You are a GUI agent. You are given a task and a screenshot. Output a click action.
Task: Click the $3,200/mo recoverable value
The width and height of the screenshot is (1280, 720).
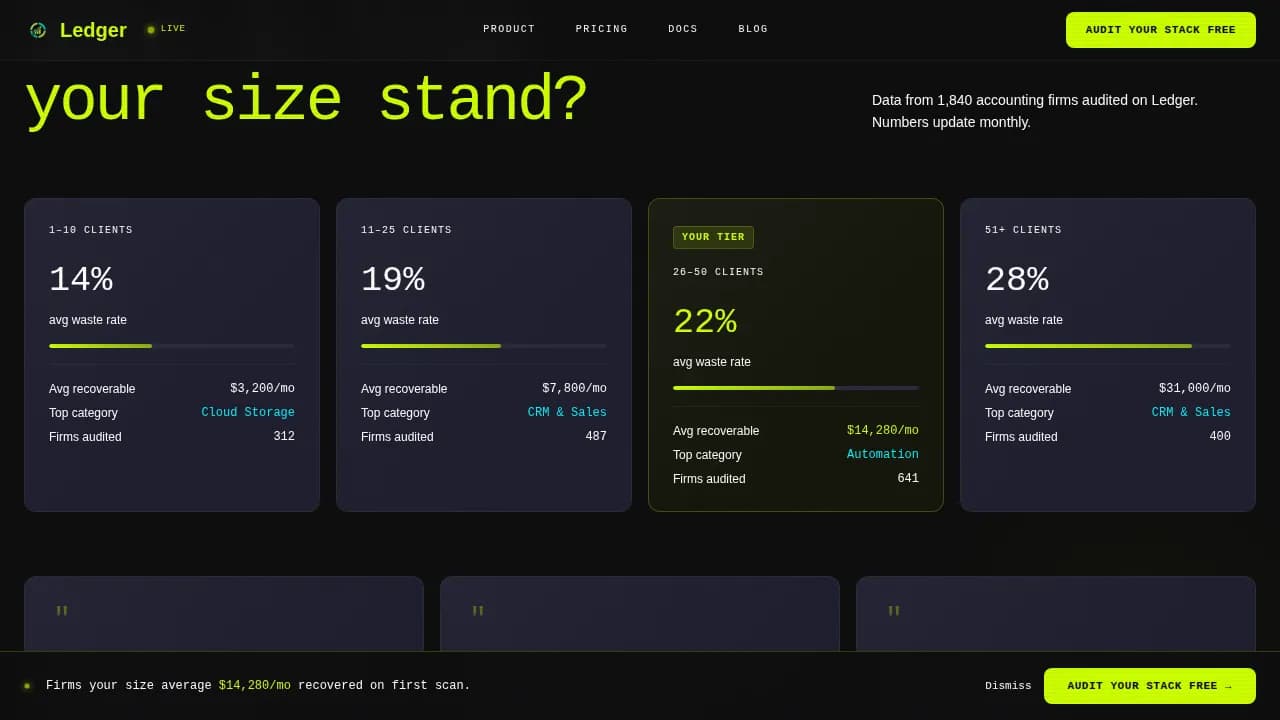(x=262, y=389)
